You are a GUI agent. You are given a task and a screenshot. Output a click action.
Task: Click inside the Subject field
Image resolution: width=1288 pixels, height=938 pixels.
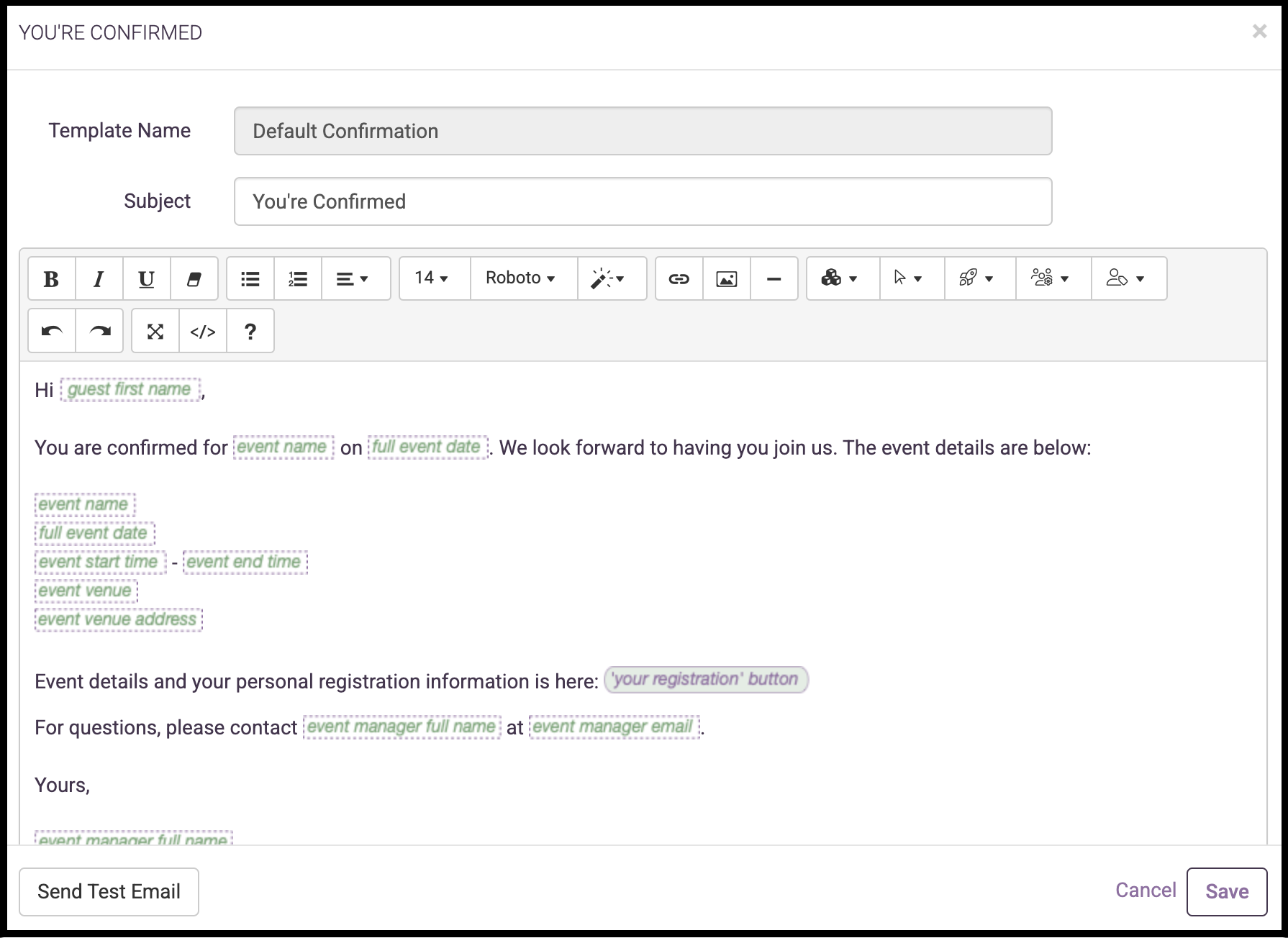643,201
